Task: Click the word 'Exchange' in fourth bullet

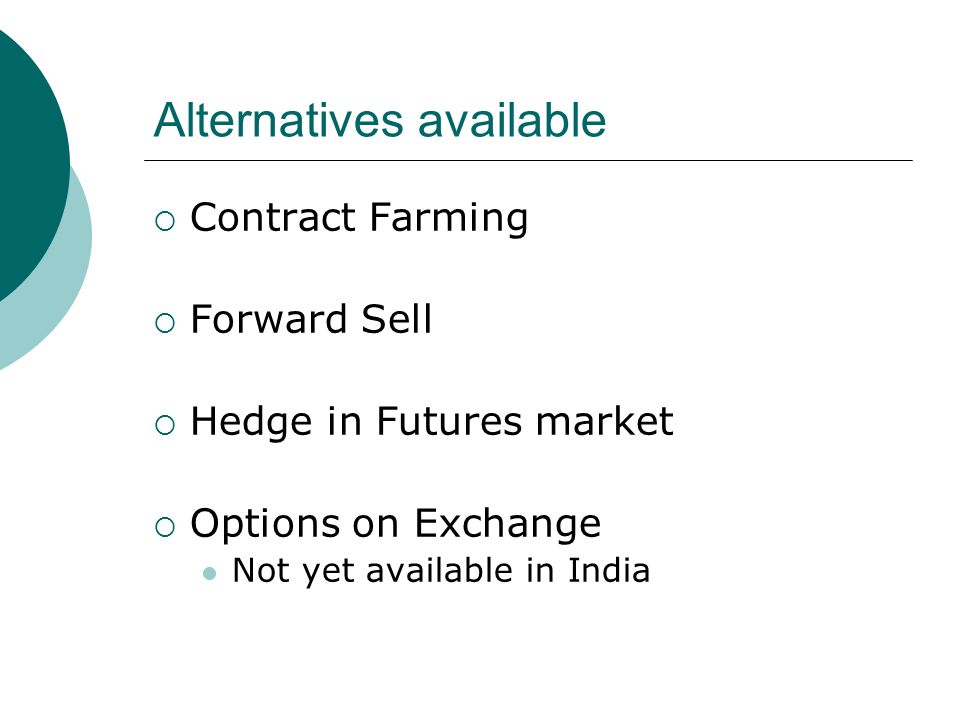Action: point(508,525)
